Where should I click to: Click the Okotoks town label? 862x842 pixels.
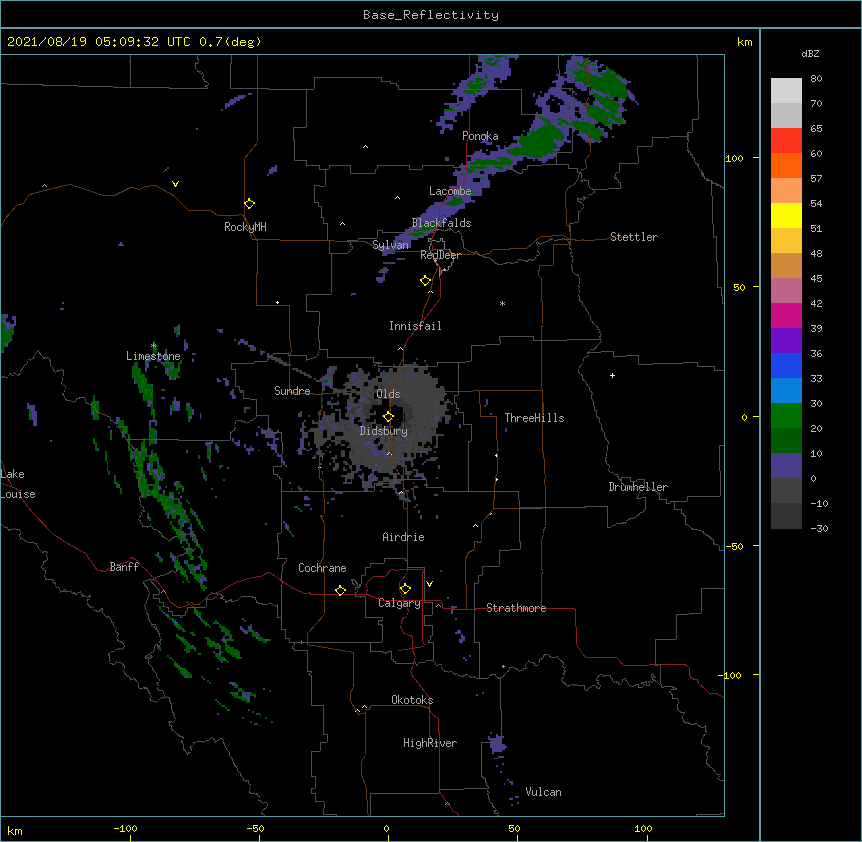click(x=412, y=700)
